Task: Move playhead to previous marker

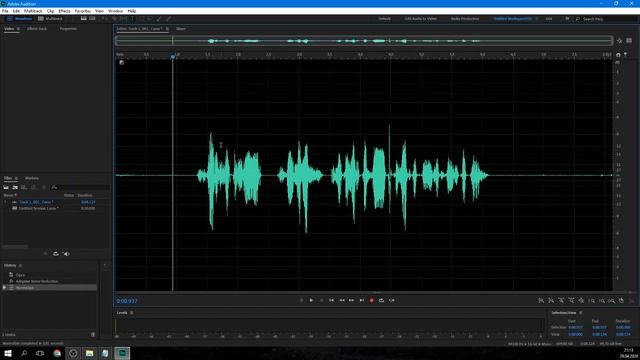Action: 331,300
